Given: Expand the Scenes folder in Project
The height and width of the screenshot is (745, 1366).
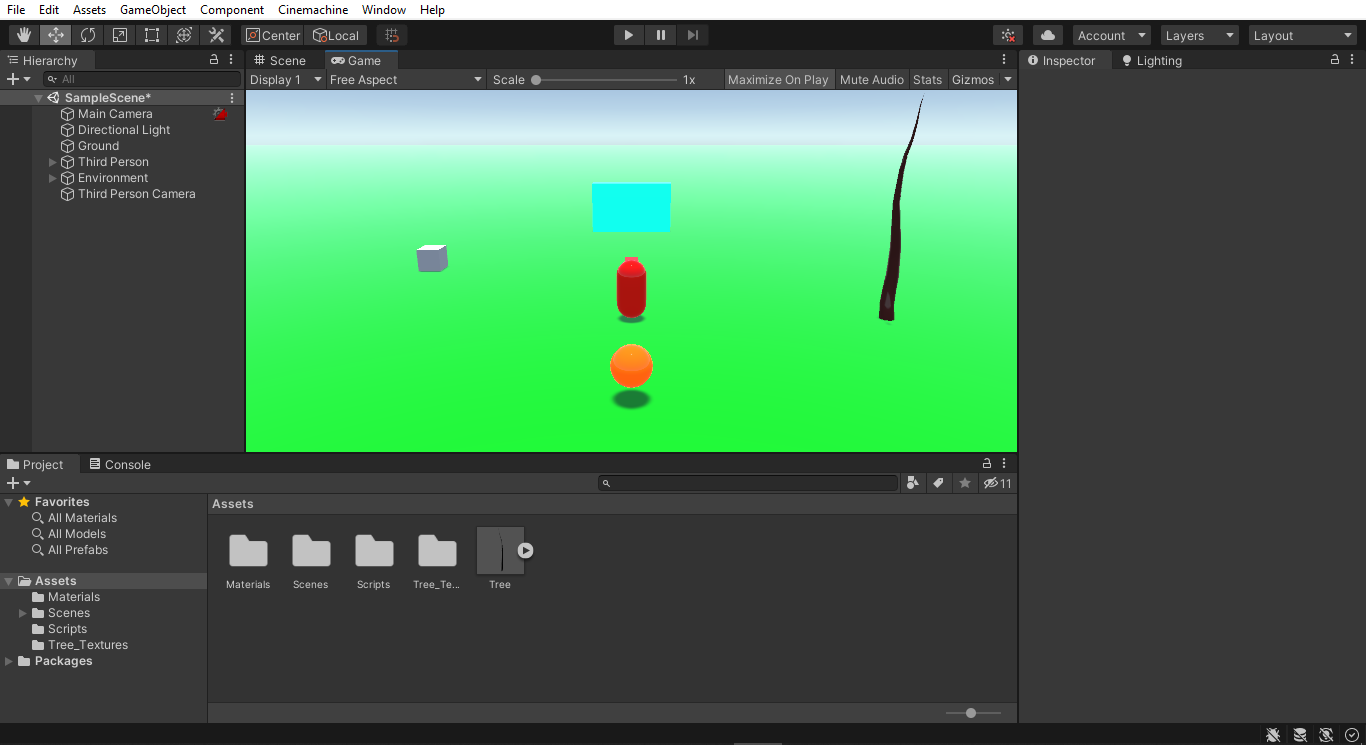Looking at the screenshot, I should pyautogui.click(x=23, y=613).
